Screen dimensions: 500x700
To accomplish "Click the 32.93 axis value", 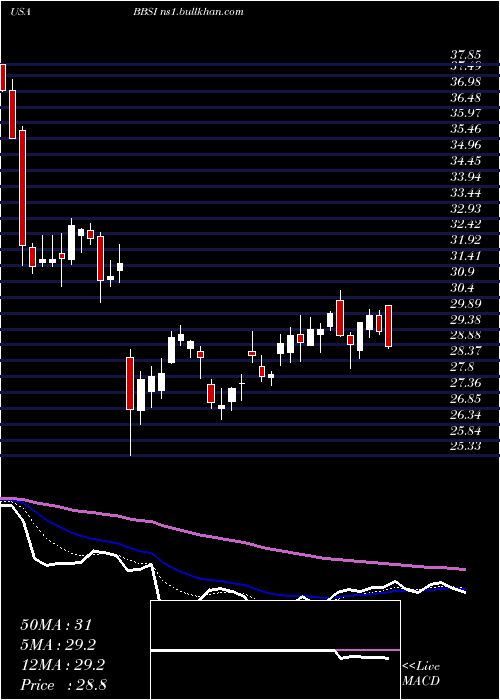I will [x=466, y=208].
